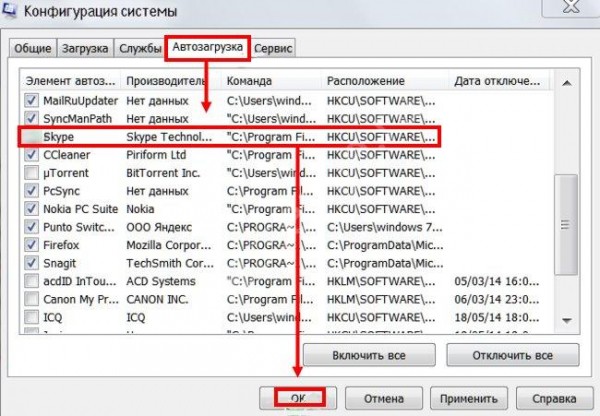This screenshot has height=416, width=600.
Task: Click the list scroll down arrow
Action: click(567, 320)
